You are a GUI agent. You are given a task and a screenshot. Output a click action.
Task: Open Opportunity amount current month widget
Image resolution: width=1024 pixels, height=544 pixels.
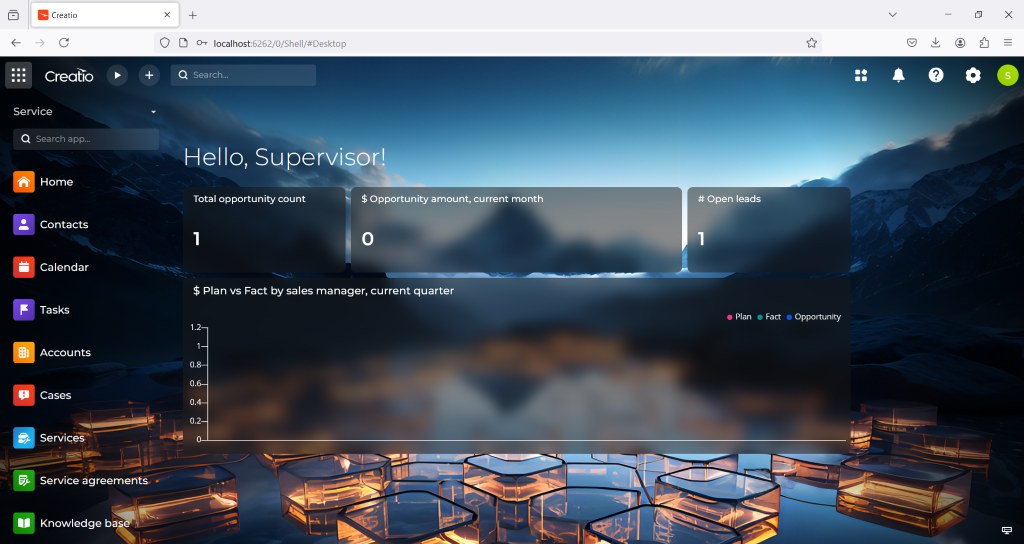(x=517, y=230)
